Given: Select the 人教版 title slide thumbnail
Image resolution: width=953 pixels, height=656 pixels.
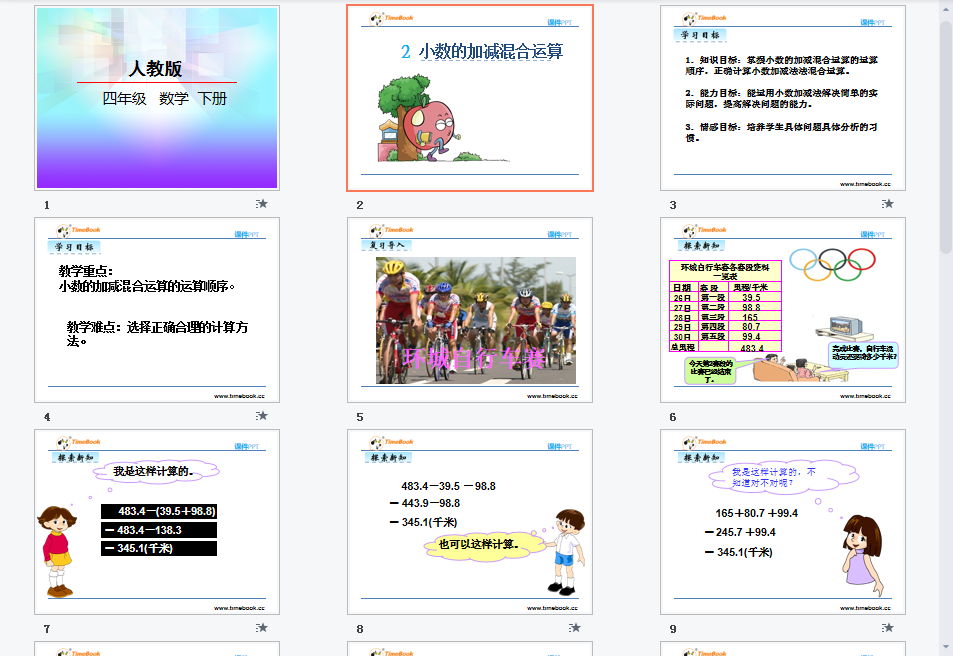Looking at the screenshot, I should [x=157, y=98].
